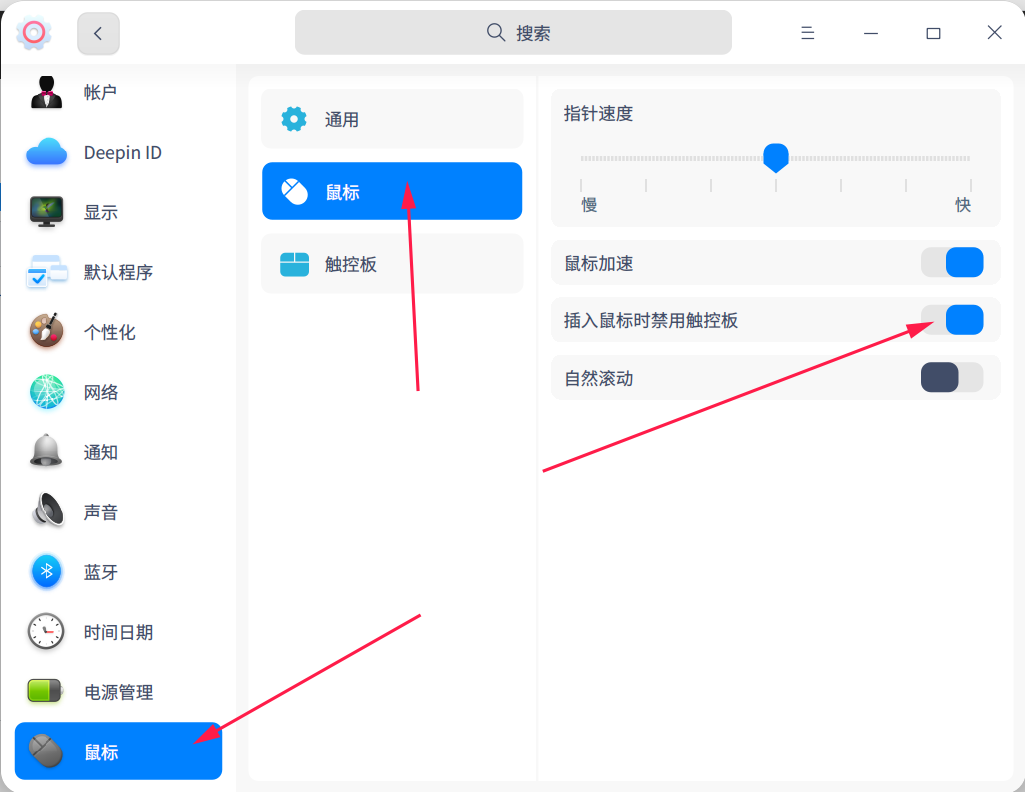Click the sound speaker icon
The image size is (1025, 792).
pyautogui.click(x=48, y=510)
